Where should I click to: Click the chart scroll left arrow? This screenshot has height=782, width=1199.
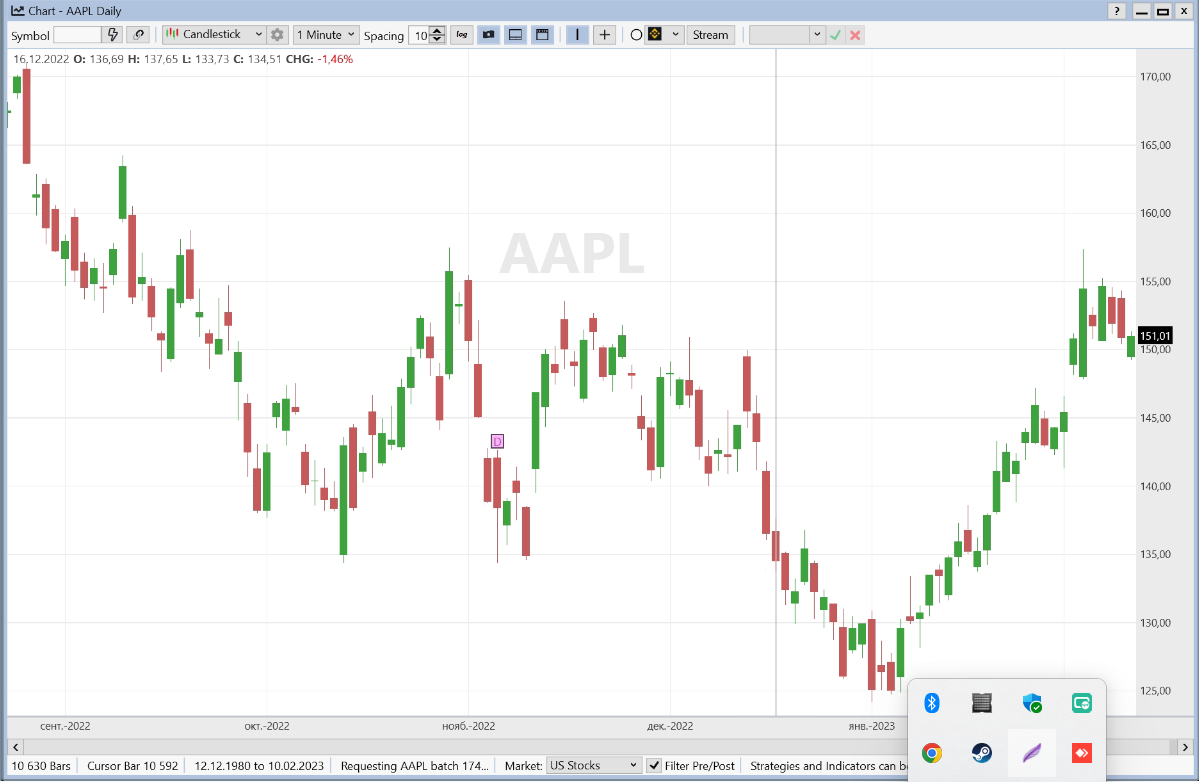coord(15,747)
